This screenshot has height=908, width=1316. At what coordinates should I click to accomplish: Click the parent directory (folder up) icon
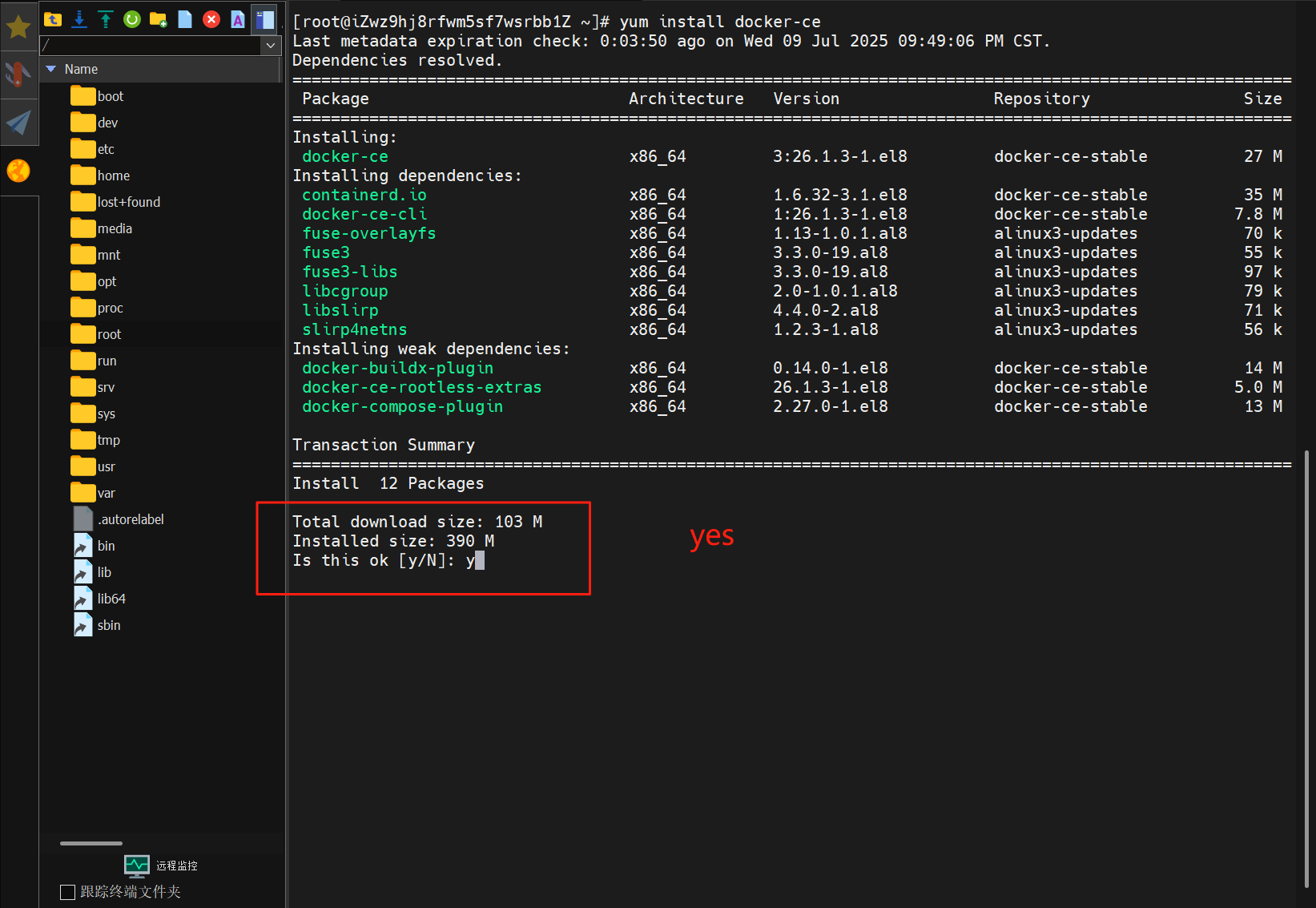(x=53, y=20)
